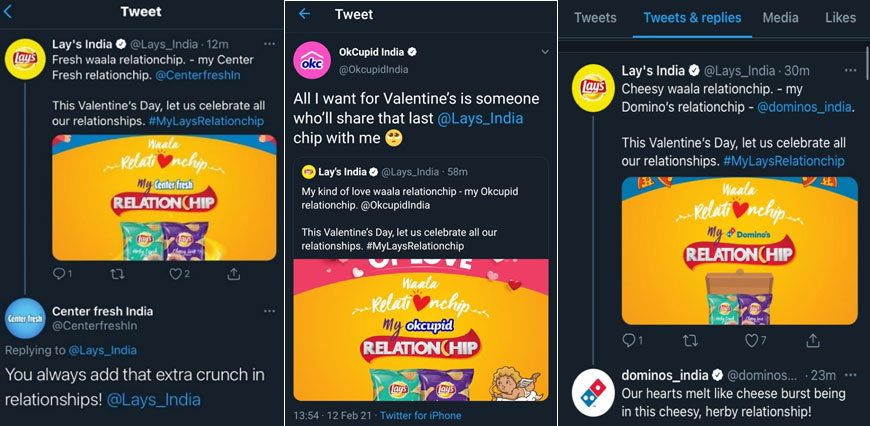
Task: Retweet the Center Fresh relationchip tweet
Action: point(117,273)
